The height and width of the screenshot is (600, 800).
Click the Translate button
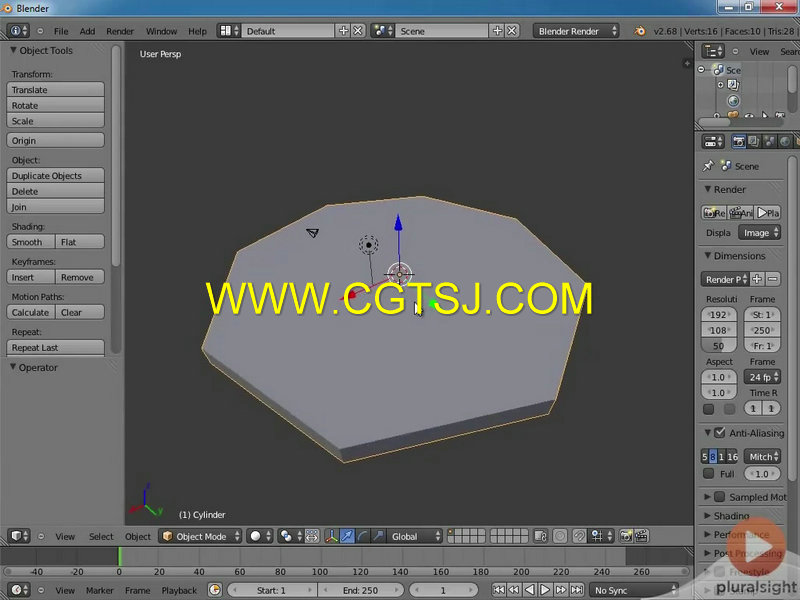point(56,89)
